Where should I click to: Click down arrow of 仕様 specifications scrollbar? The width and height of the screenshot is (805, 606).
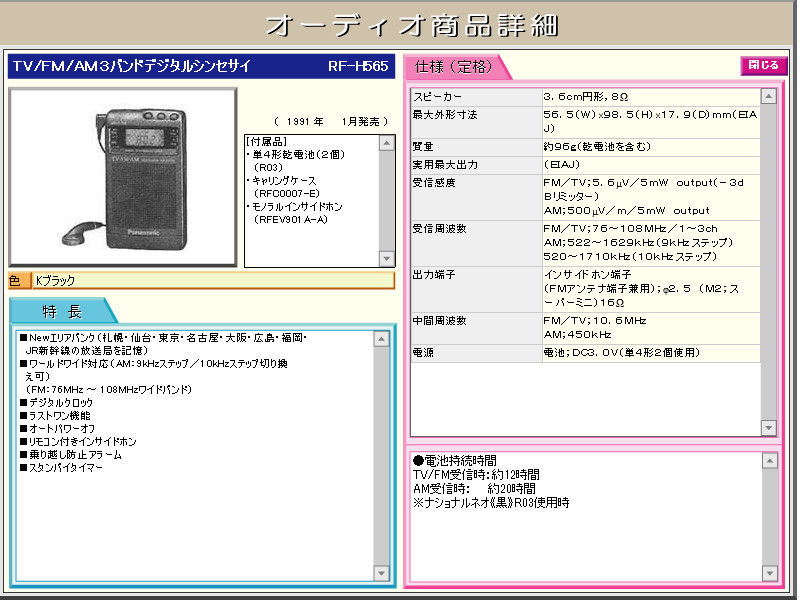769,427
